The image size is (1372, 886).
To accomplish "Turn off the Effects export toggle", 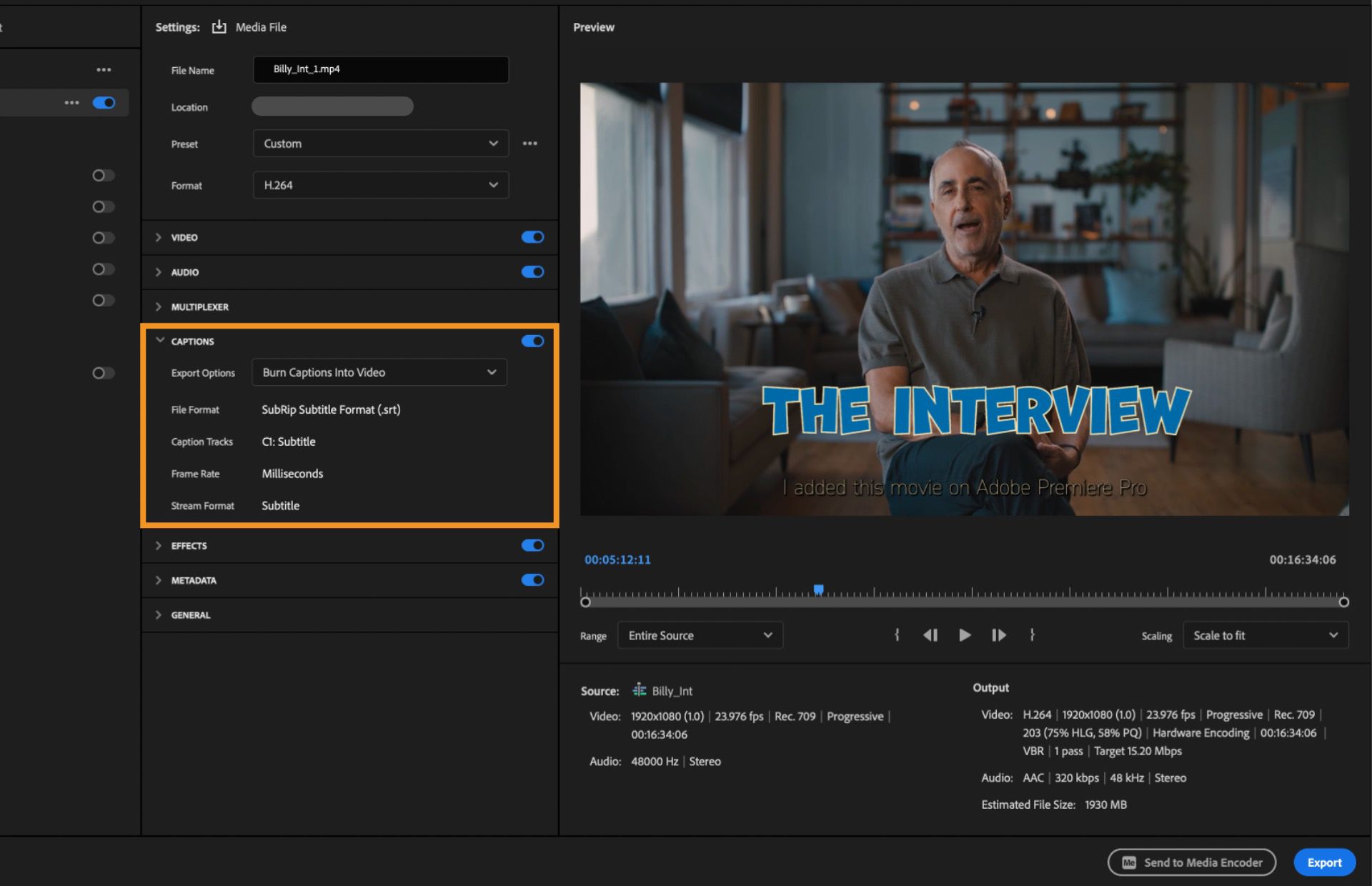I will tap(532, 545).
